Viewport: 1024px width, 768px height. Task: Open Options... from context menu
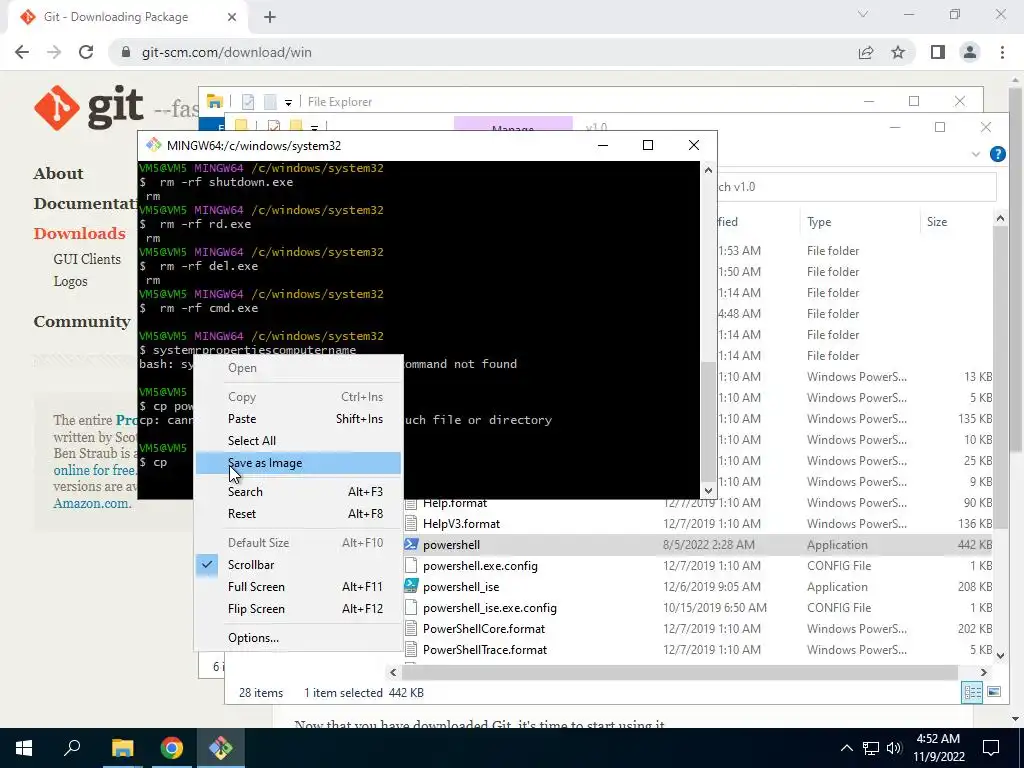(x=298, y=638)
